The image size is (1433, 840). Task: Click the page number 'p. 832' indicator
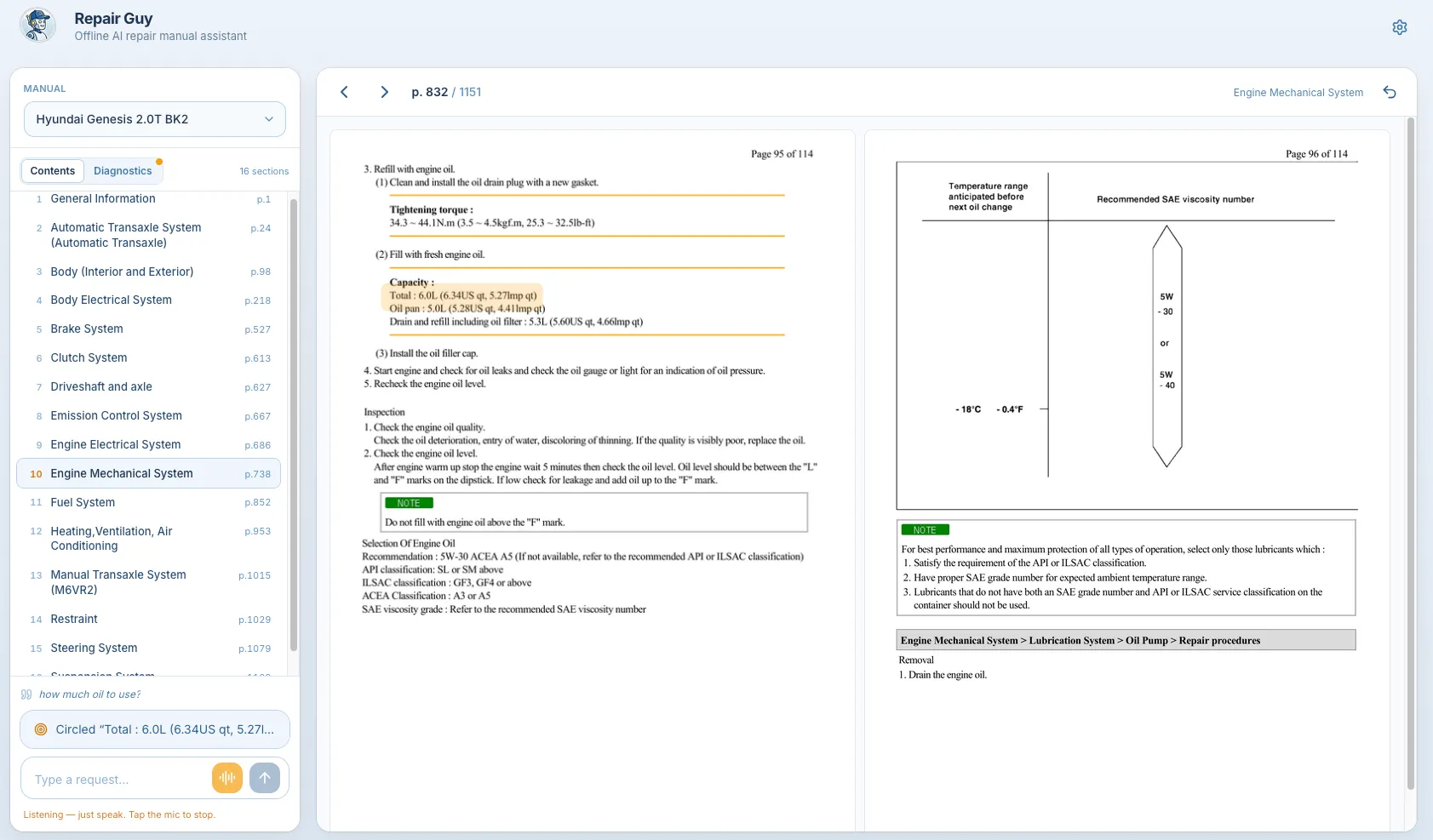pyautogui.click(x=429, y=92)
